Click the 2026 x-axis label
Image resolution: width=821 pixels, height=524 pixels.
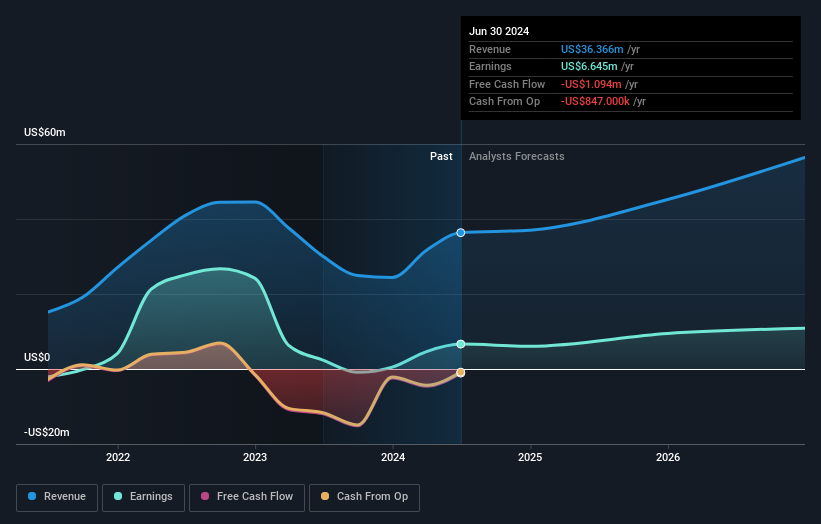(668, 457)
